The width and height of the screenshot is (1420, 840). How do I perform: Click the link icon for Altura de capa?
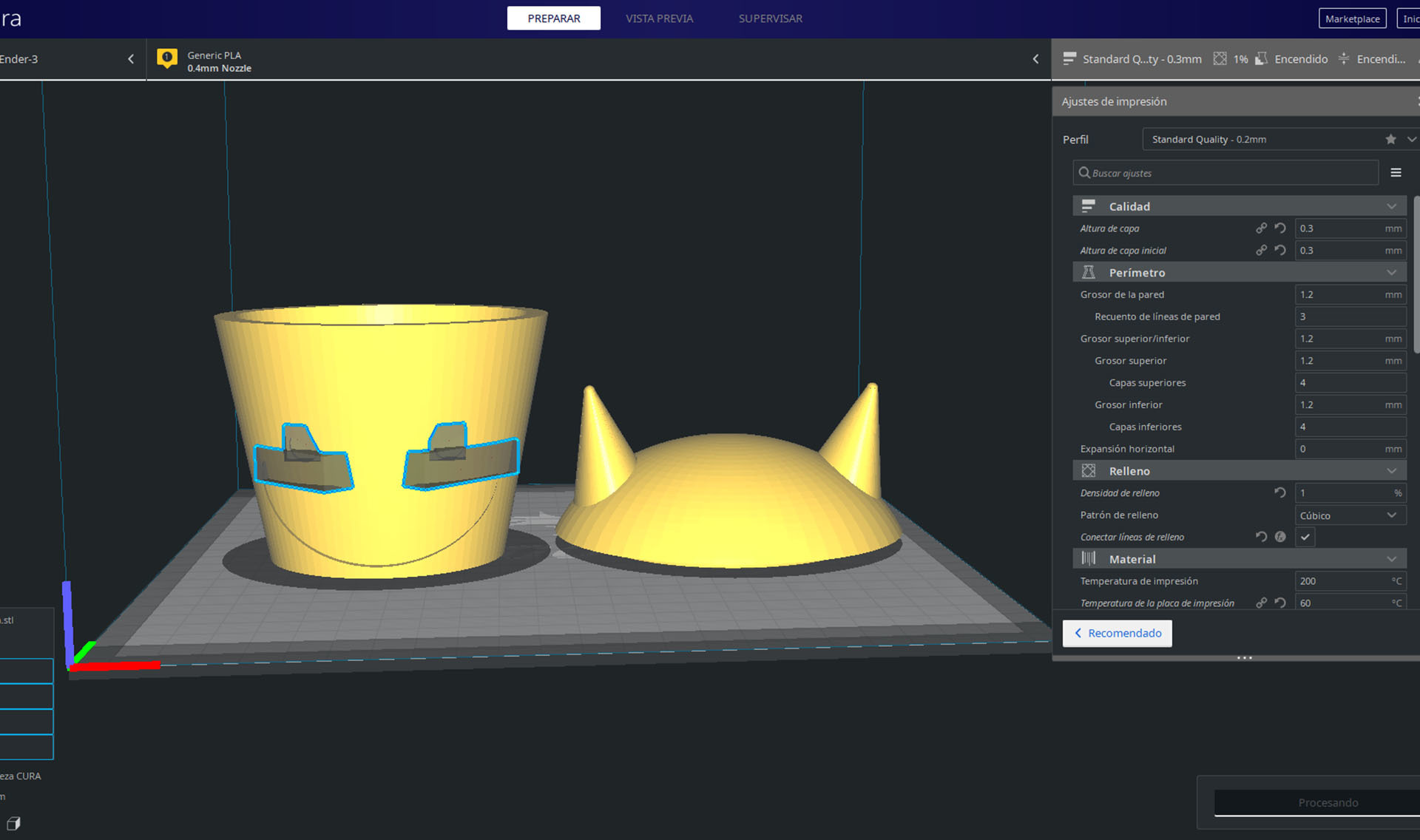click(1261, 228)
